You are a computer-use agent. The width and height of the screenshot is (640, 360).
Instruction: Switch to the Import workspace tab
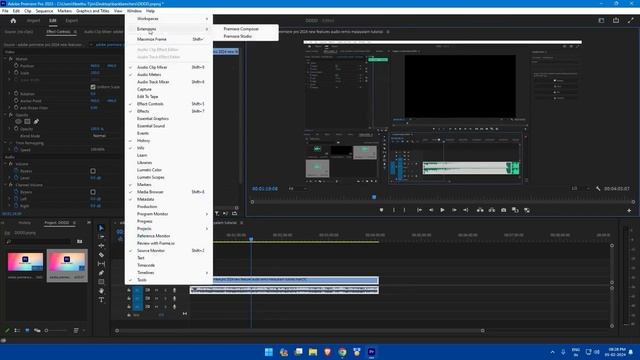33,20
